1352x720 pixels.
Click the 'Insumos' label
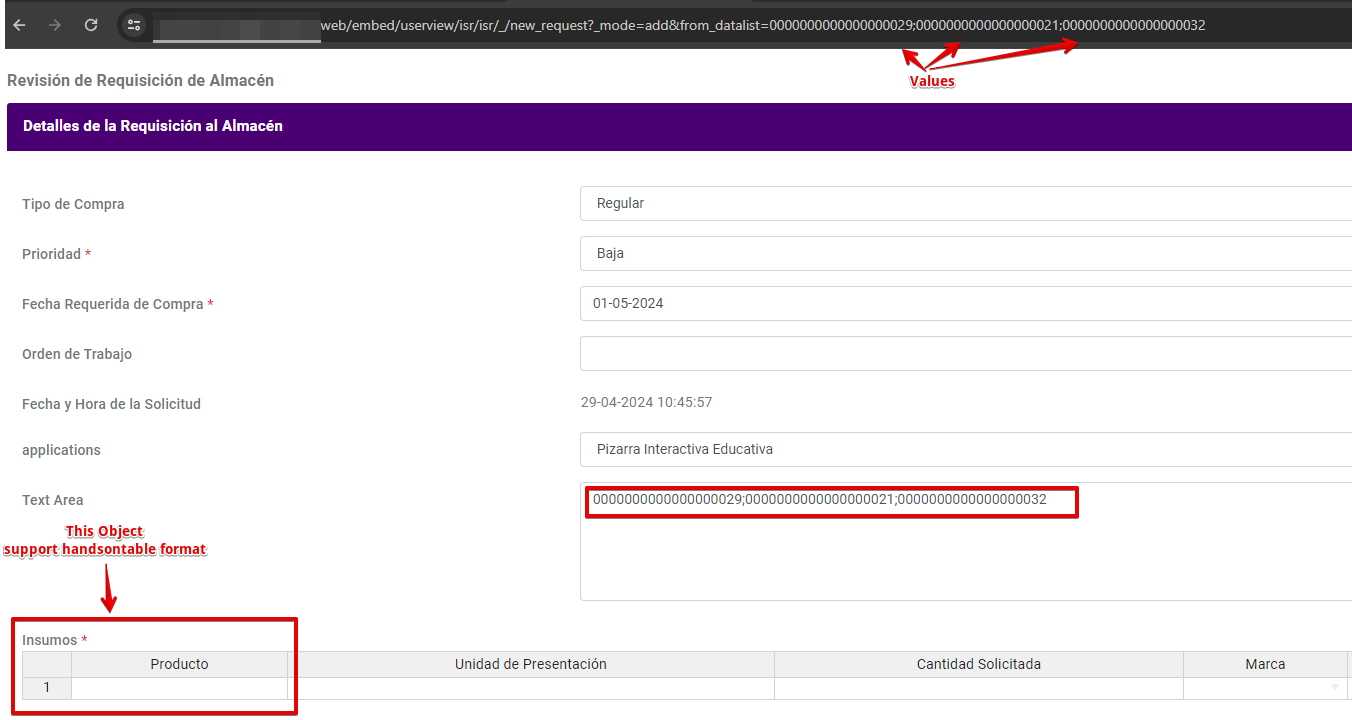[x=50, y=640]
